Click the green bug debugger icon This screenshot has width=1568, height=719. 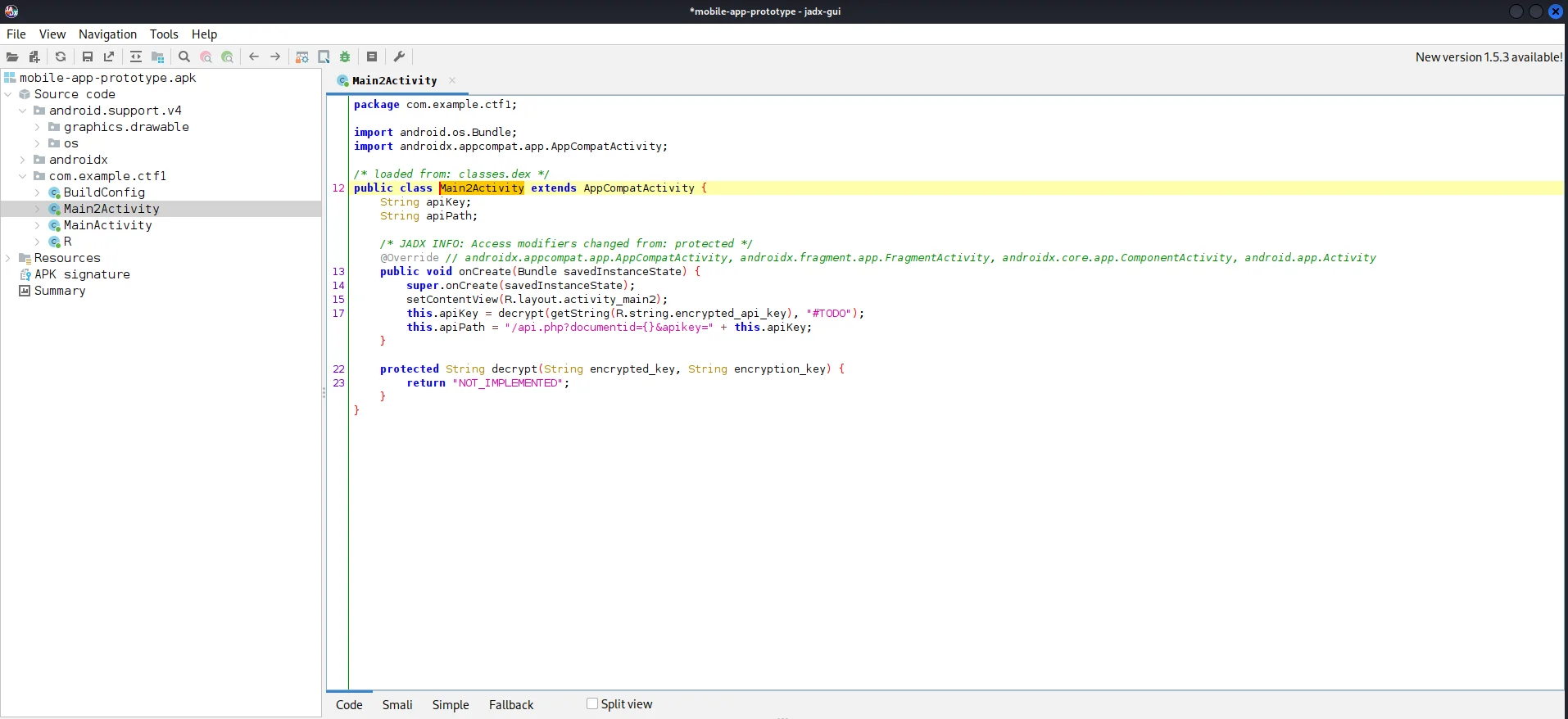click(x=345, y=57)
